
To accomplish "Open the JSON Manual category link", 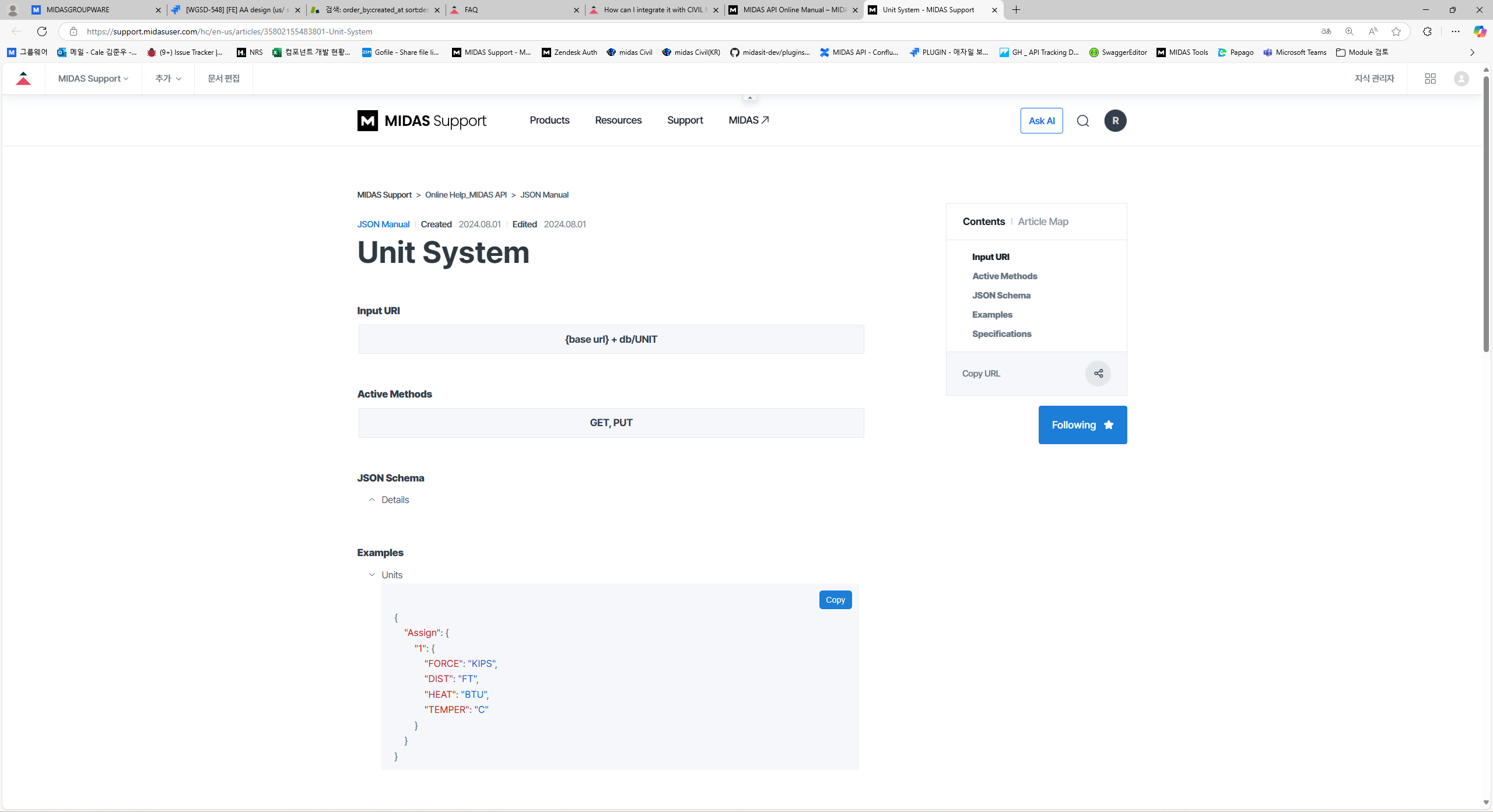I will tap(383, 224).
